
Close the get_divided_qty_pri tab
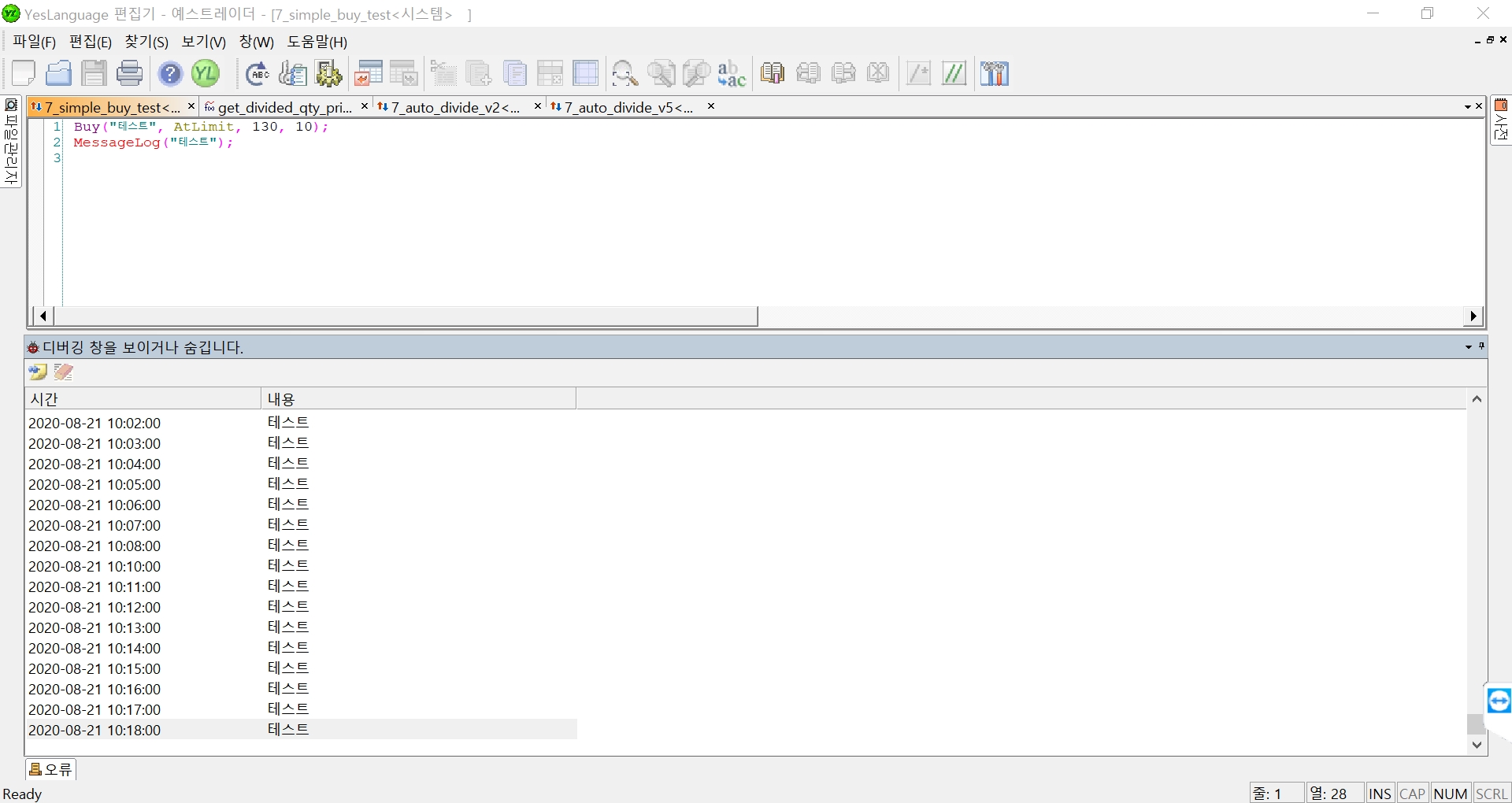[x=365, y=106]
